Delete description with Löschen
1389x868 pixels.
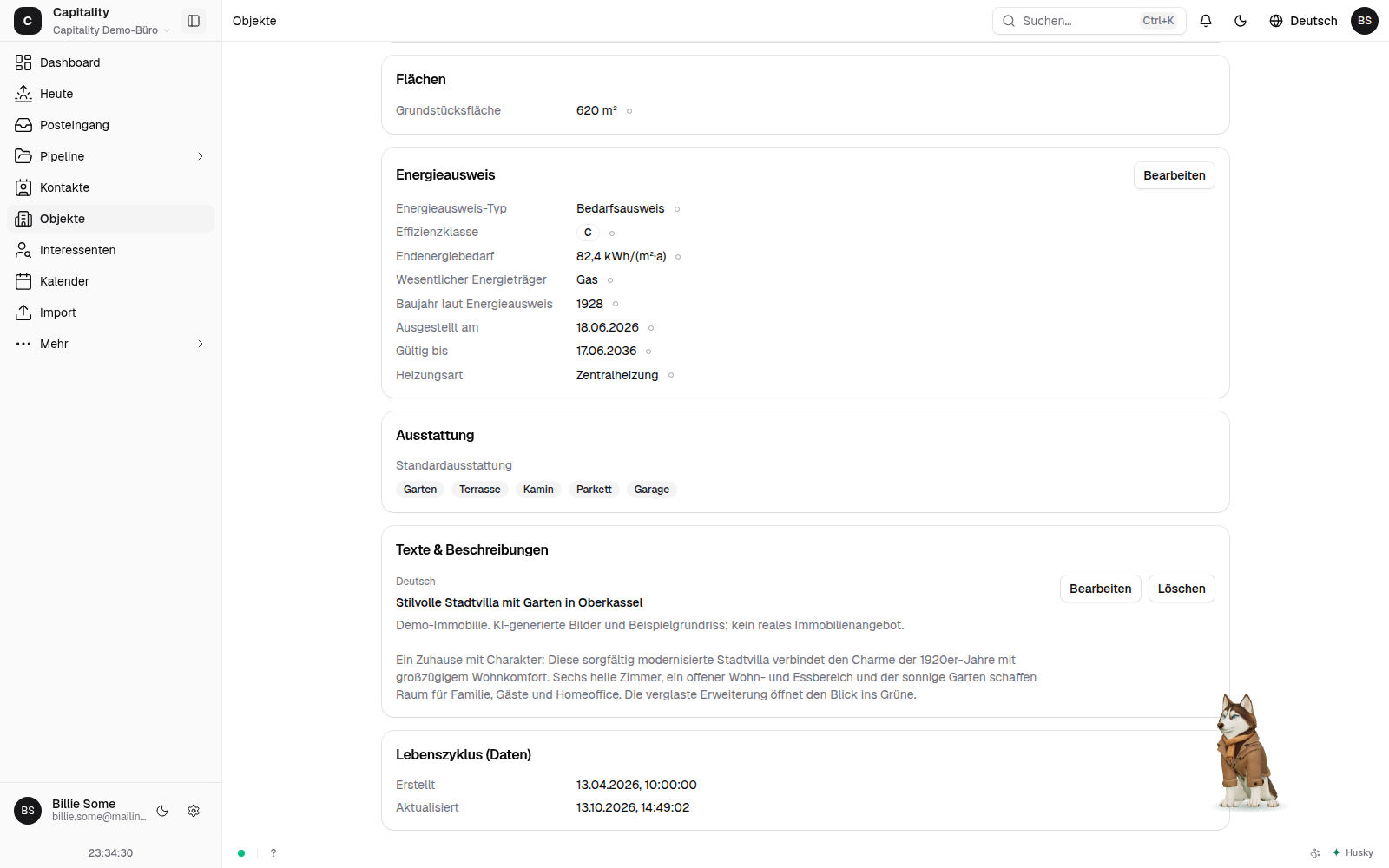(1182, 589)
